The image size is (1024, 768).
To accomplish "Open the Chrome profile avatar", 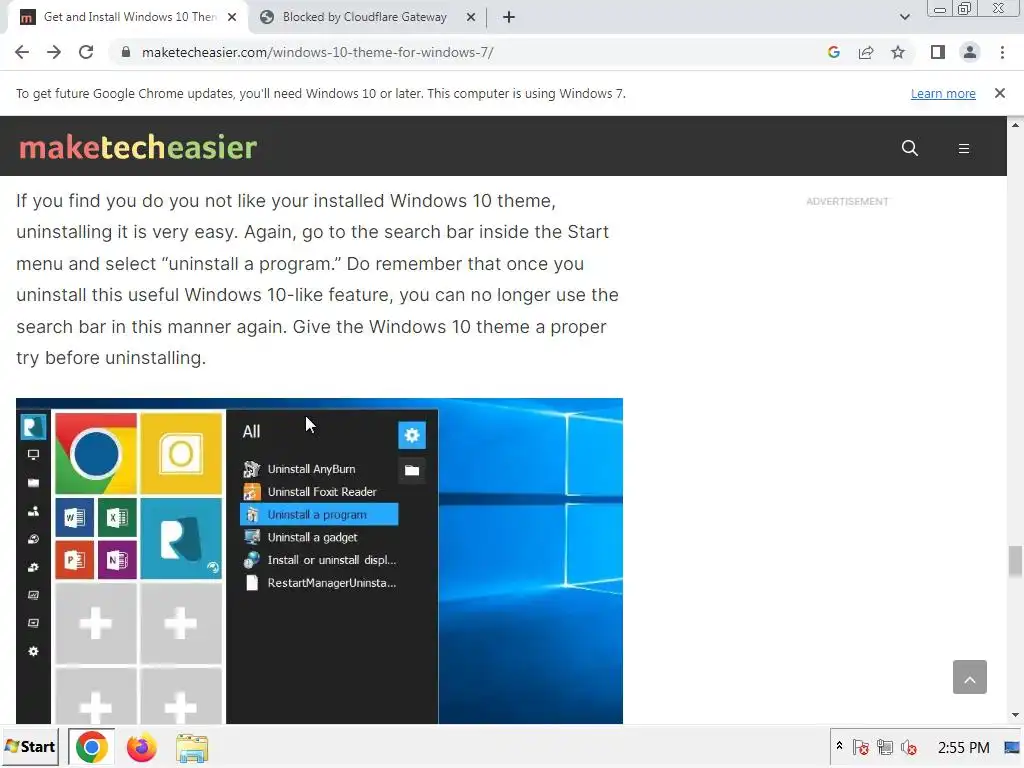I will click(x=970, y=52).
